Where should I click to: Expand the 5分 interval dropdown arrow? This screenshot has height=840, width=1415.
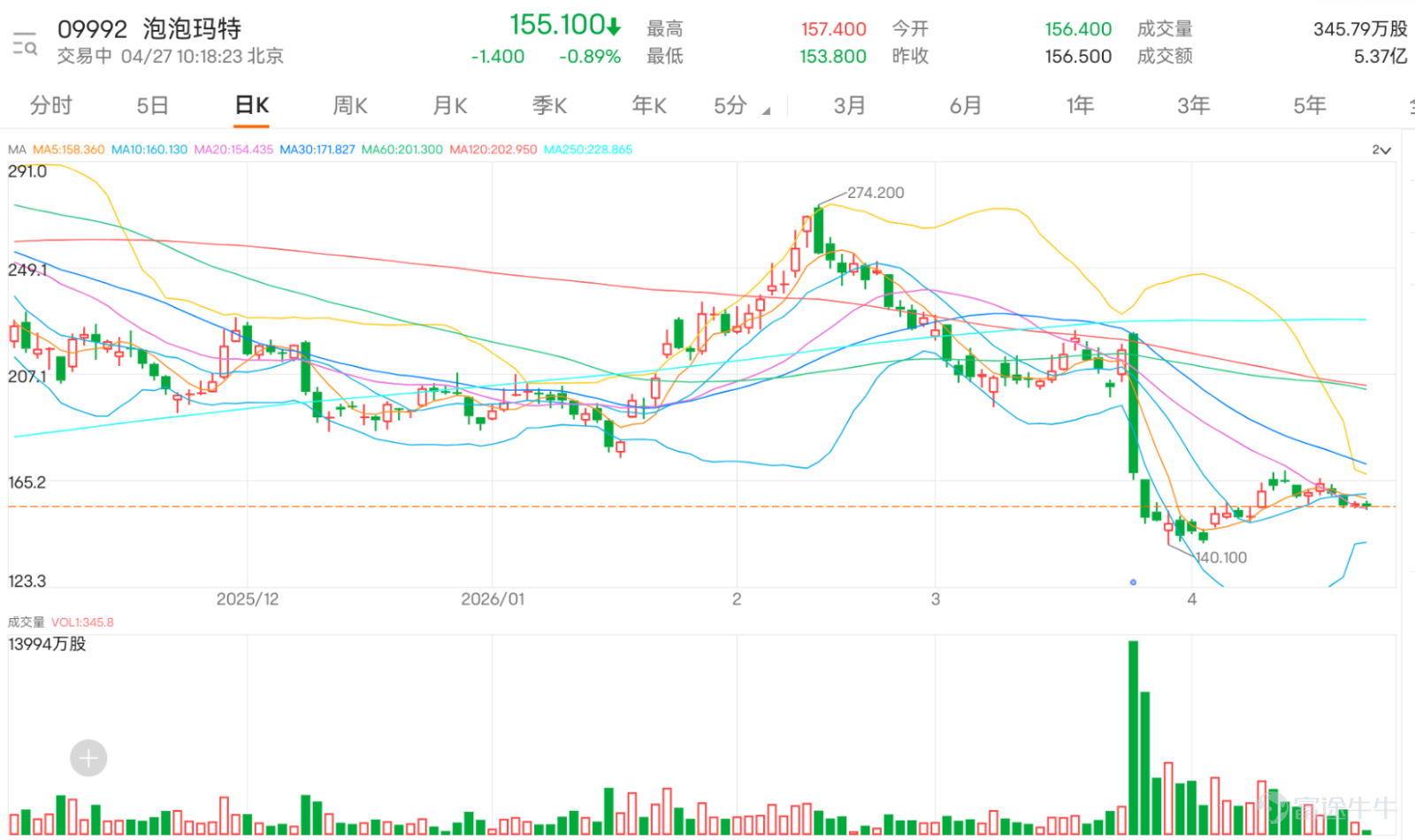[x=766, y=111]
